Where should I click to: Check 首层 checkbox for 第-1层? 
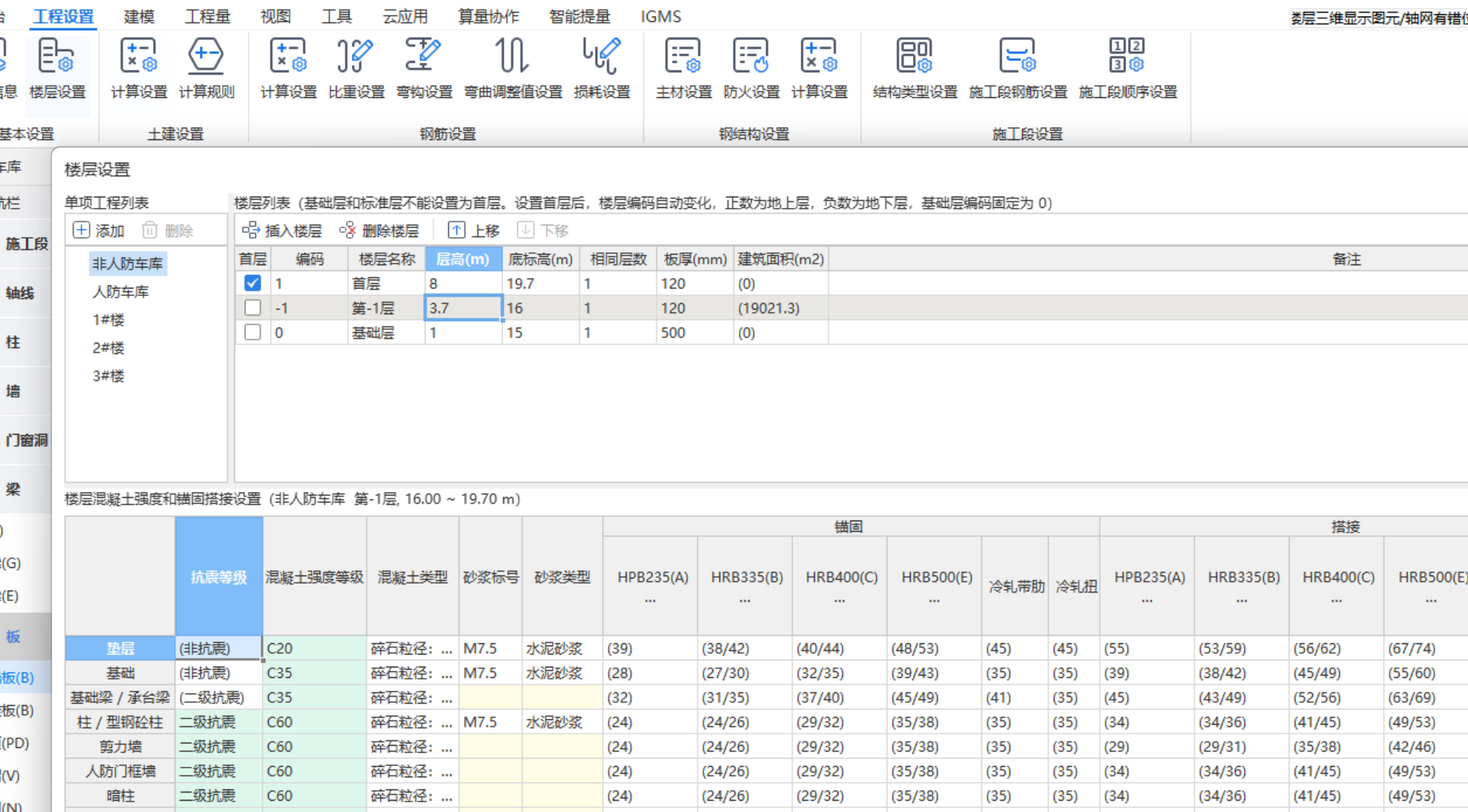252,308
